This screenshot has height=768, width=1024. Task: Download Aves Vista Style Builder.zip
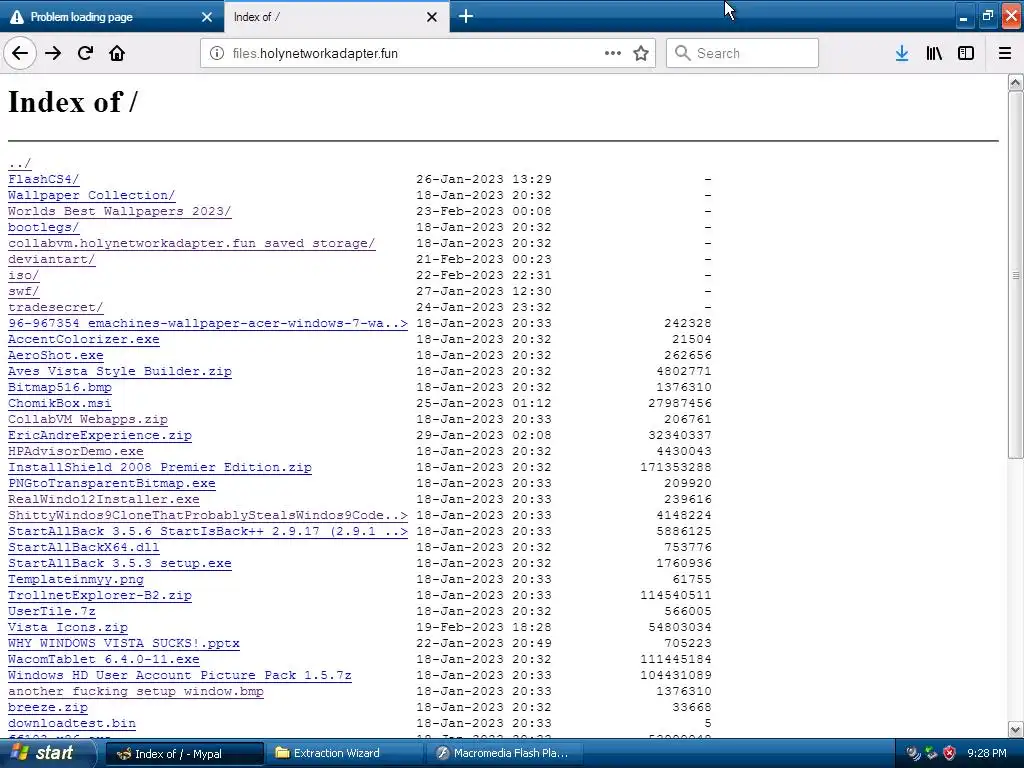pos(120,371)
